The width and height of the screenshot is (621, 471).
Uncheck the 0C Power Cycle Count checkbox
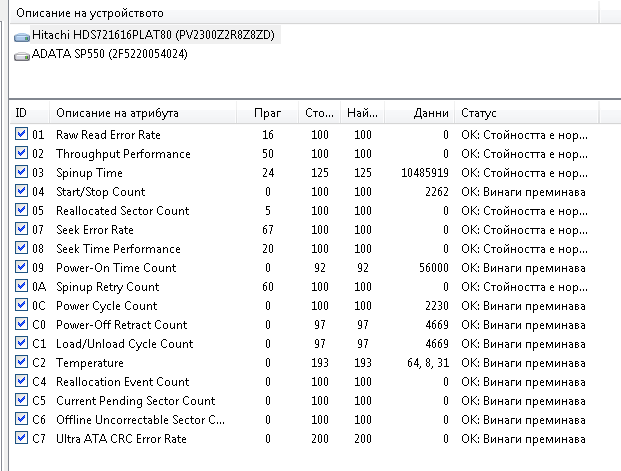point(21,305)
